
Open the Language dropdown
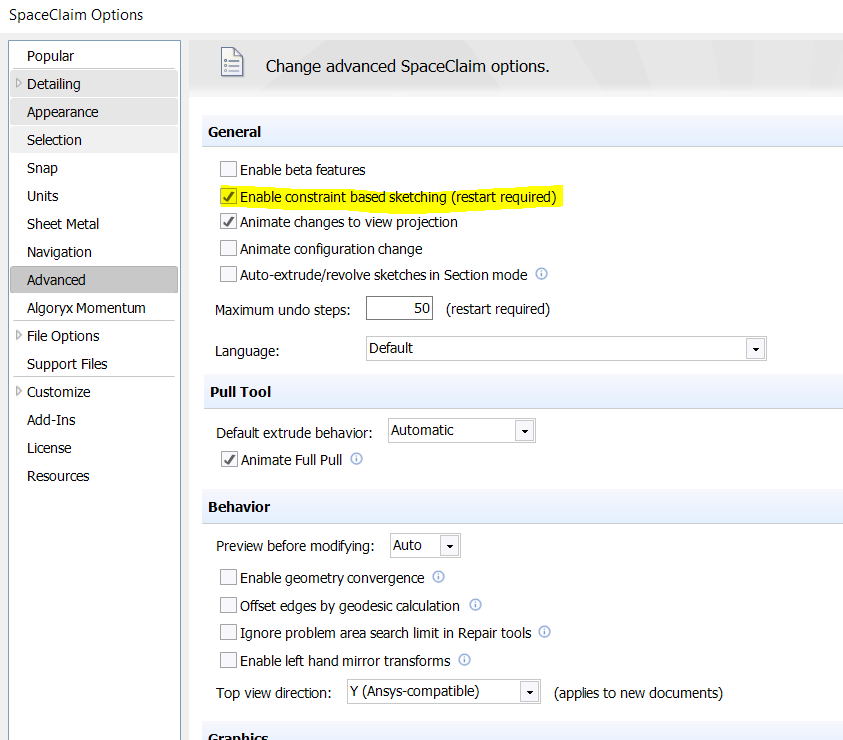pyautogui.click(x=755, y=349)
